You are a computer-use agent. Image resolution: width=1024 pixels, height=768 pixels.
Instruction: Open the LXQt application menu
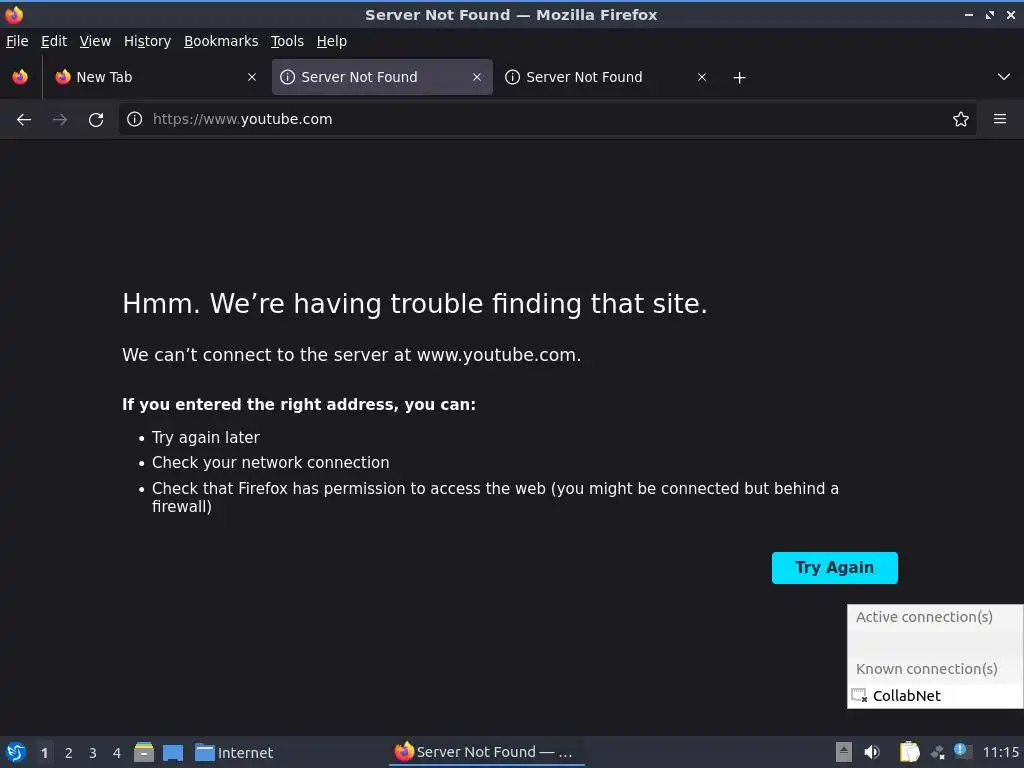tap(16, 752)
